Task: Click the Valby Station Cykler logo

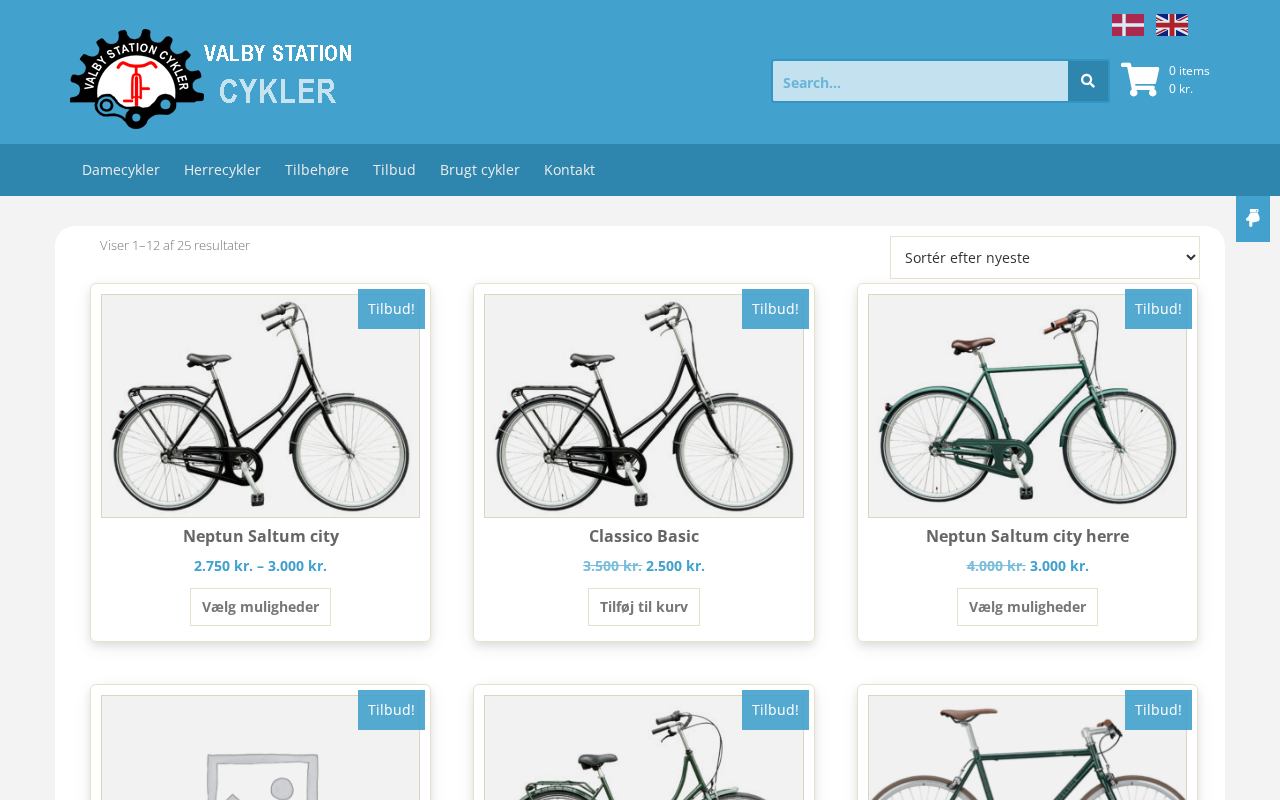Action: [x=211, y=78]
